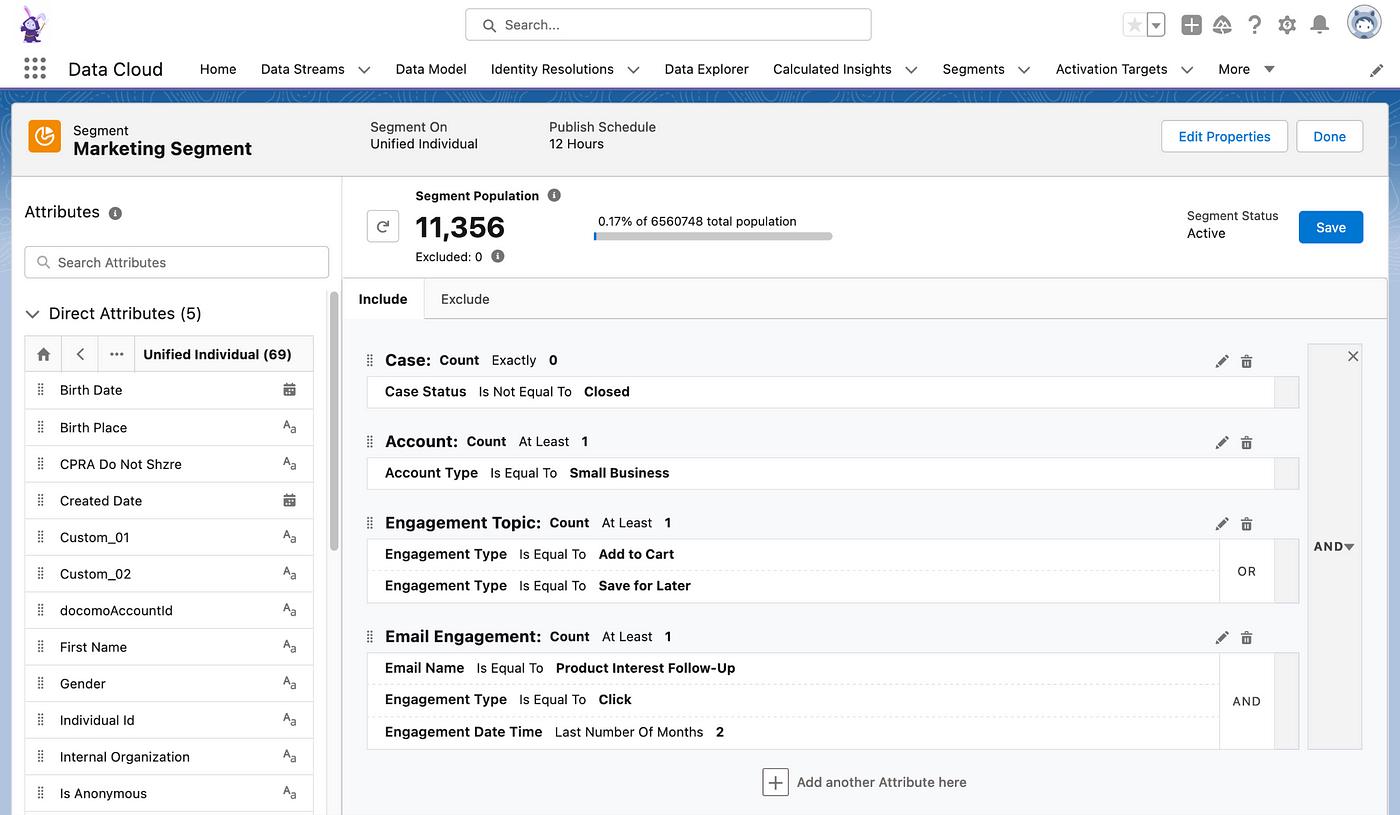Delete the Email Engagement rule
Viewport: 1400px width, 815px height.
pyautogui.click(x=1246, y=638)
